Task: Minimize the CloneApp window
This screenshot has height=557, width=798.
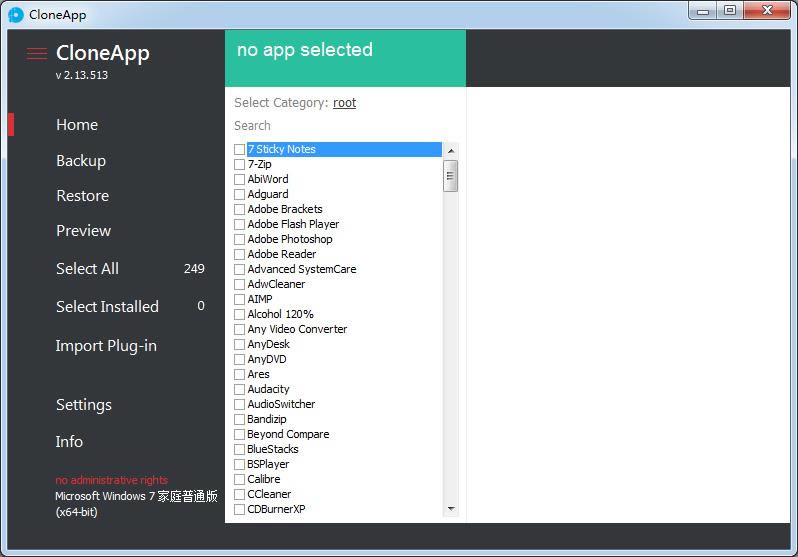Action: pos(703,11)
